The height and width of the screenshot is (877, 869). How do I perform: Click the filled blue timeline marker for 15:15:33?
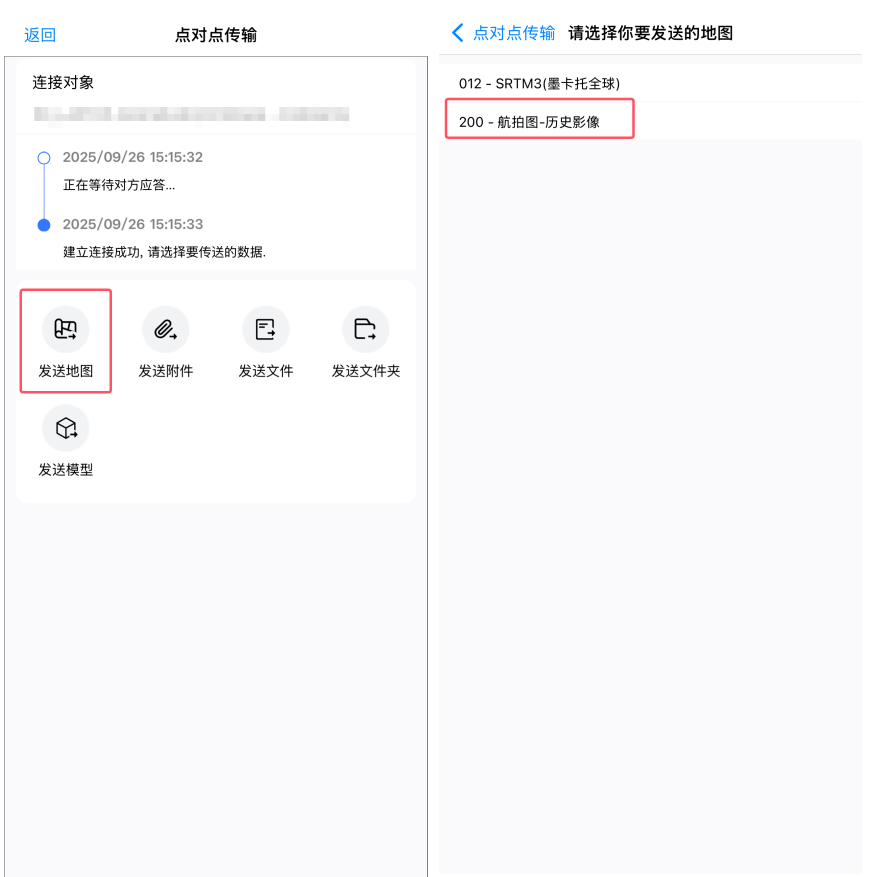44,225
